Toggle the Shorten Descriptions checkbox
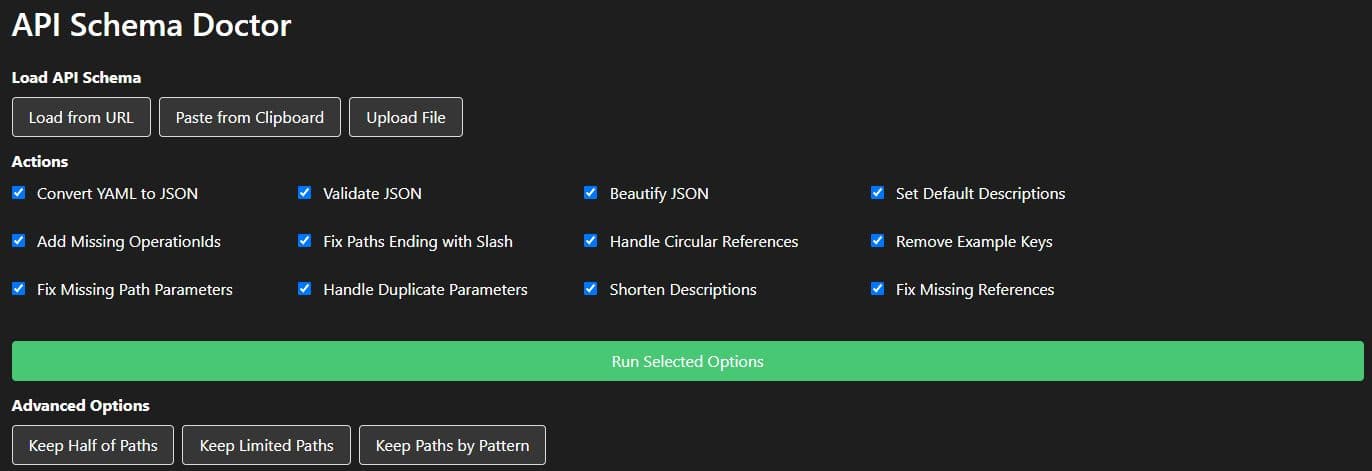 pyautogui.click(x=591, y=289)
